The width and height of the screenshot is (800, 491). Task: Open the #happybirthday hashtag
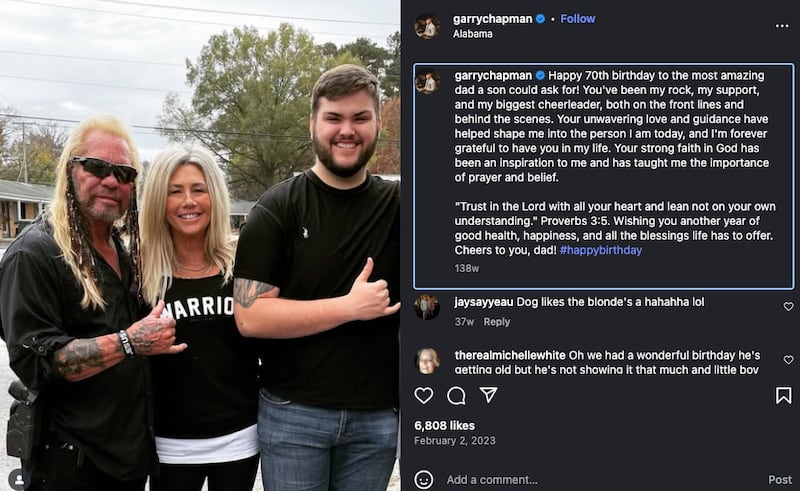(601, 250)
